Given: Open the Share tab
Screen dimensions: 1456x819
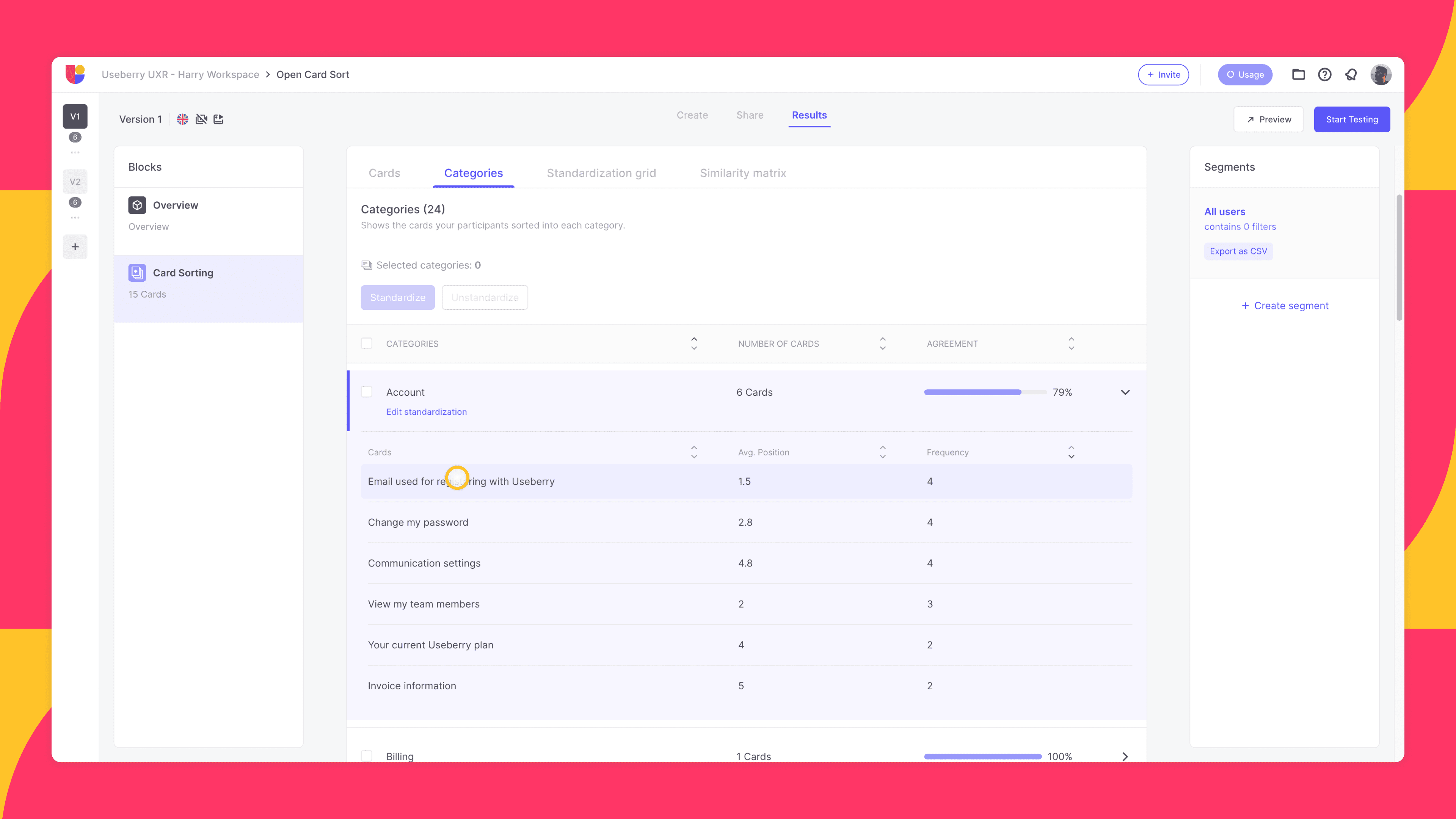Looking at the screenshot, I should [750, 115].
